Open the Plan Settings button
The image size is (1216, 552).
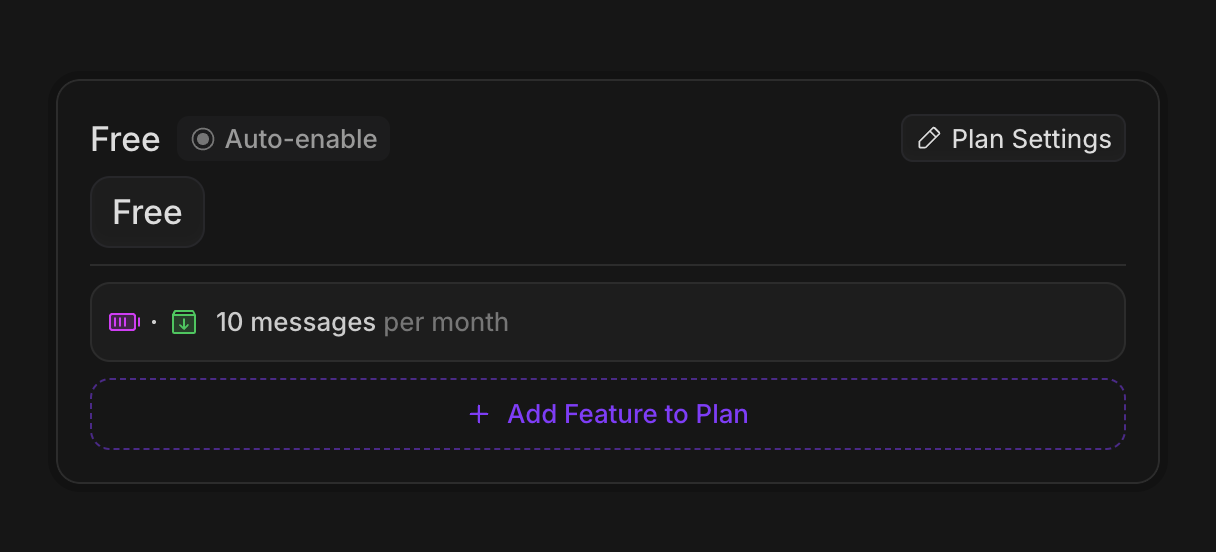coord(1013,139)
